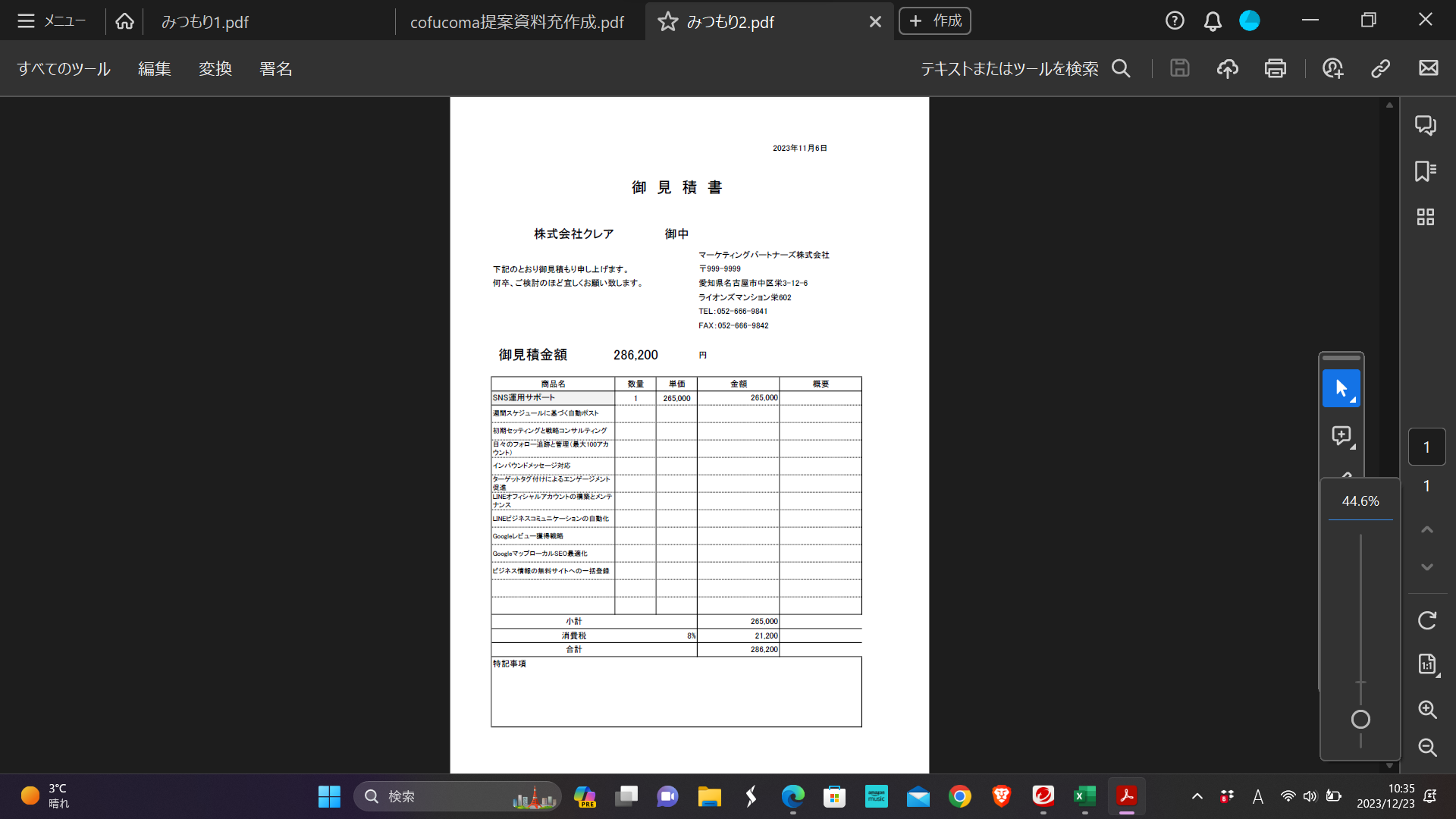The image size is (1456, 819).
Task: Click the print icon
Action: [x=1276, y=68]
